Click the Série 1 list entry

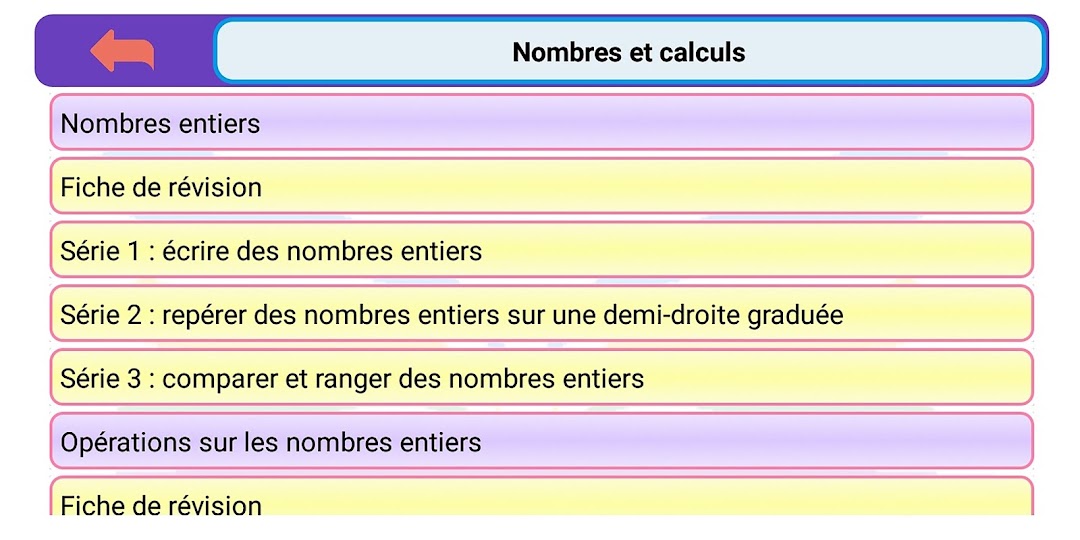click(x=541, y=250)
